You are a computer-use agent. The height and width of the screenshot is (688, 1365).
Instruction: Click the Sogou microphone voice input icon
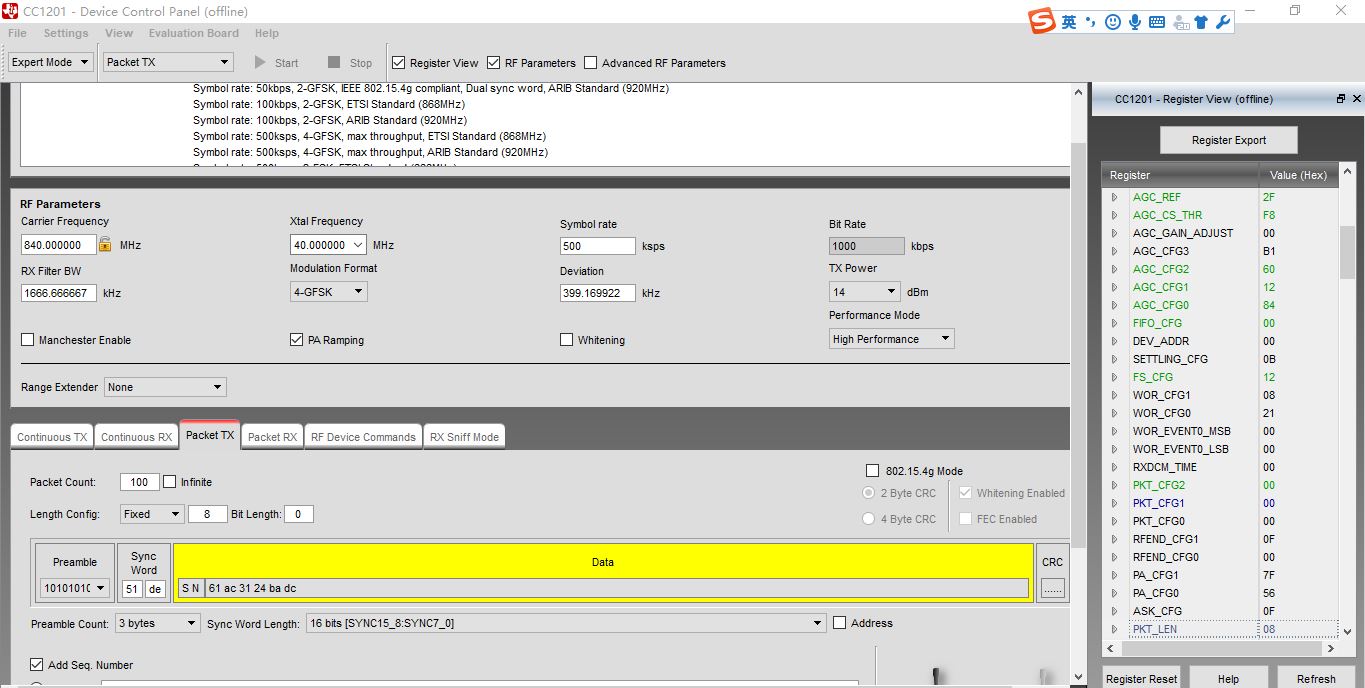point(1135,21)
